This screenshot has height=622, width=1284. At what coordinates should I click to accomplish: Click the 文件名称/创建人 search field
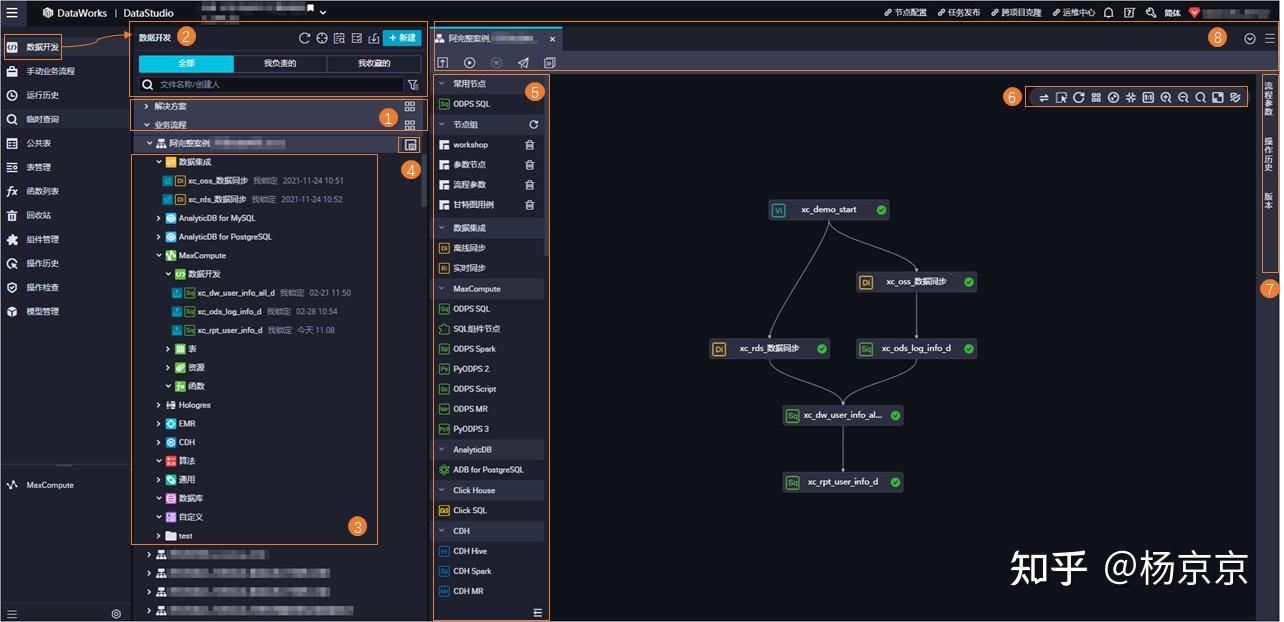point(271,85)
